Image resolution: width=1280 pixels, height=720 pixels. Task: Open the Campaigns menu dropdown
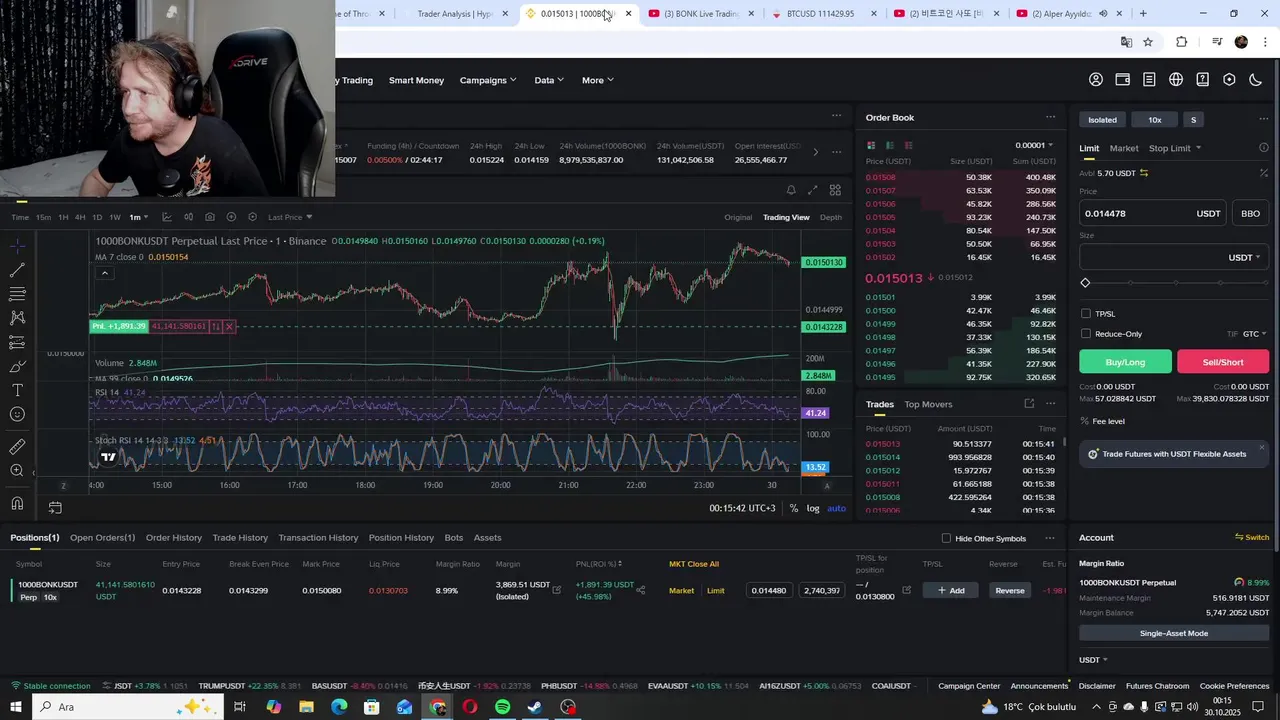tap(488, 80)
